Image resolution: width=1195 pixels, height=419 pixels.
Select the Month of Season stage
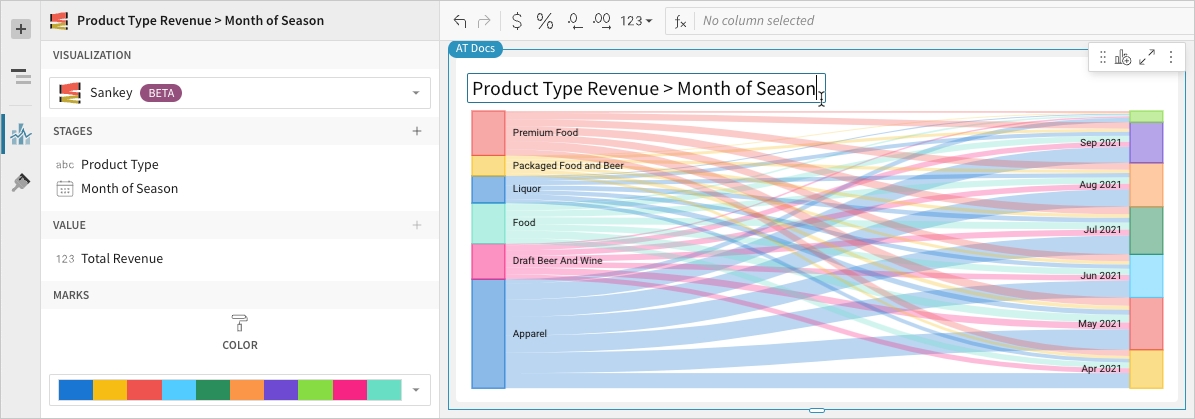coord(129,188)
